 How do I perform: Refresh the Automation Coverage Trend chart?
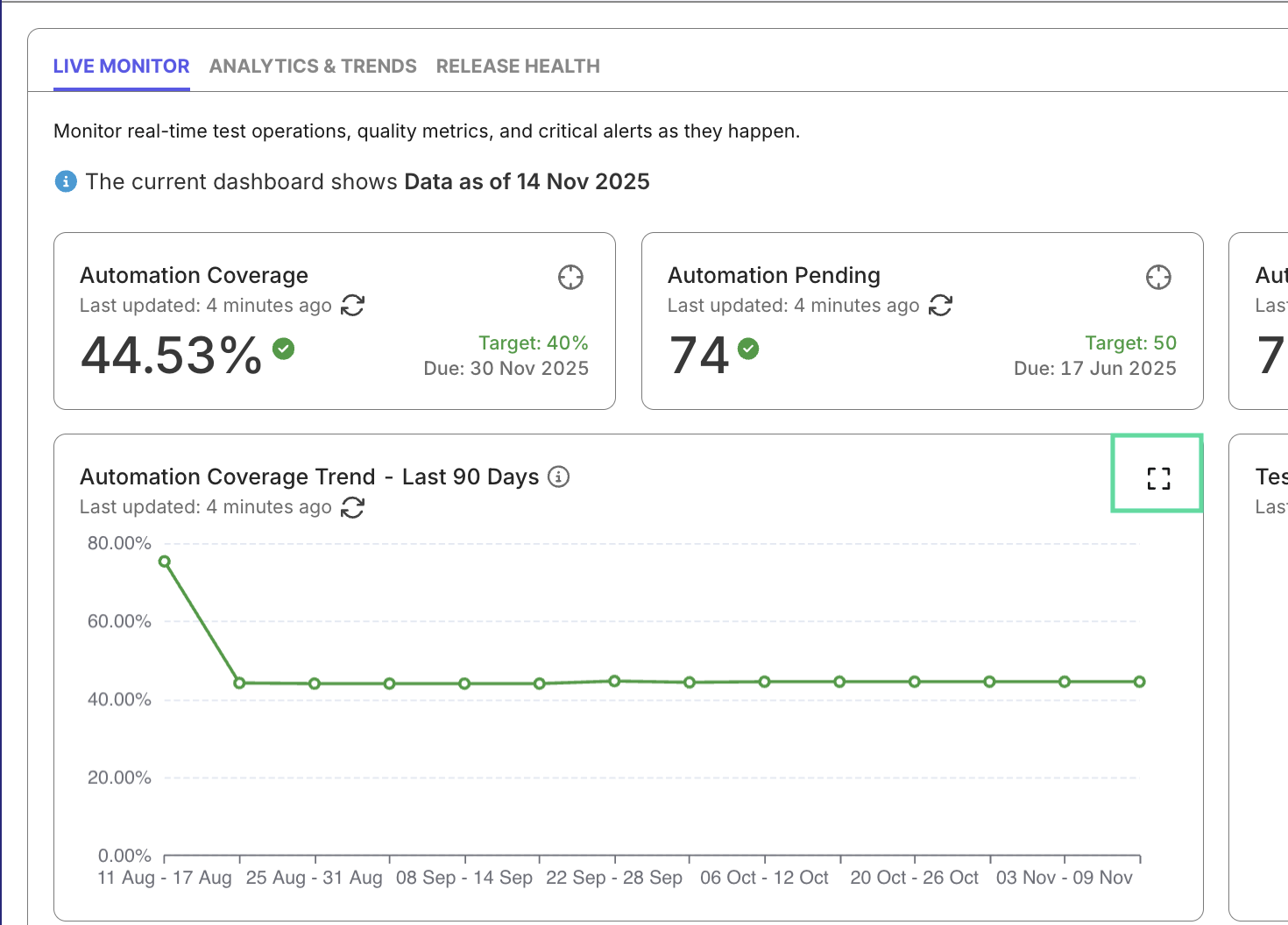tap(352, 507)
